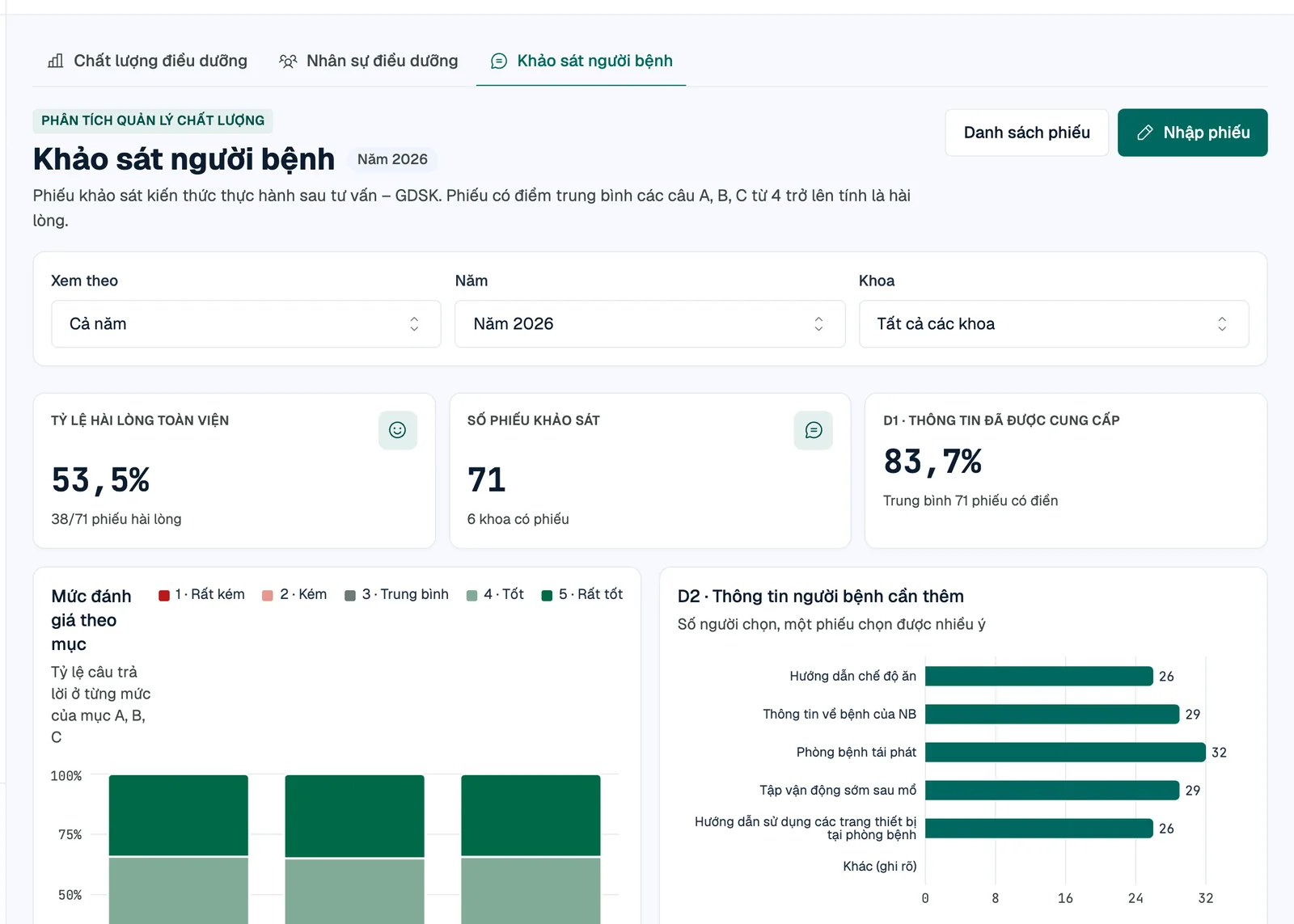Click chevron arrows in the Cả năm selector
This screenshot has width=1294, height=924.
(x=414, y=324)
